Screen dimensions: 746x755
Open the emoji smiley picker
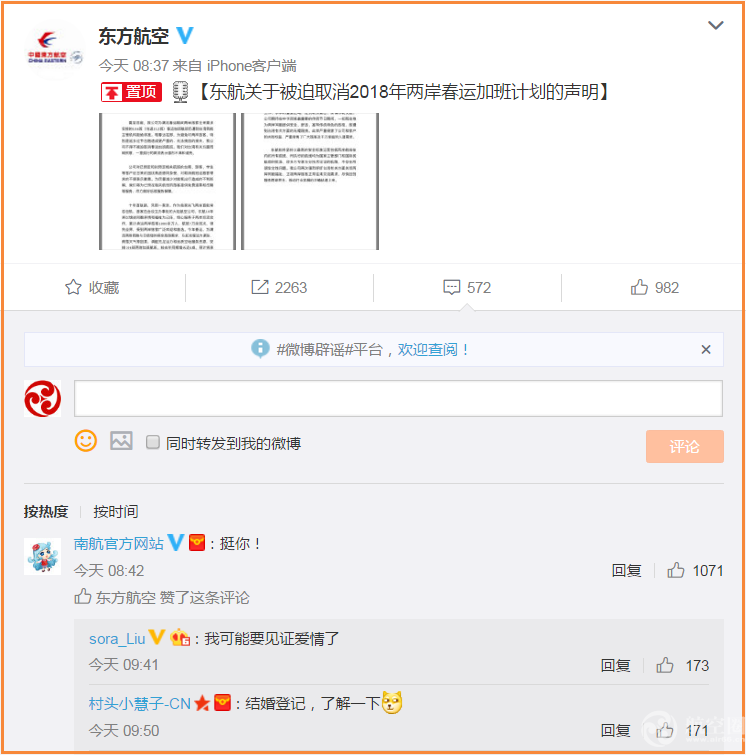click(86, 441)
